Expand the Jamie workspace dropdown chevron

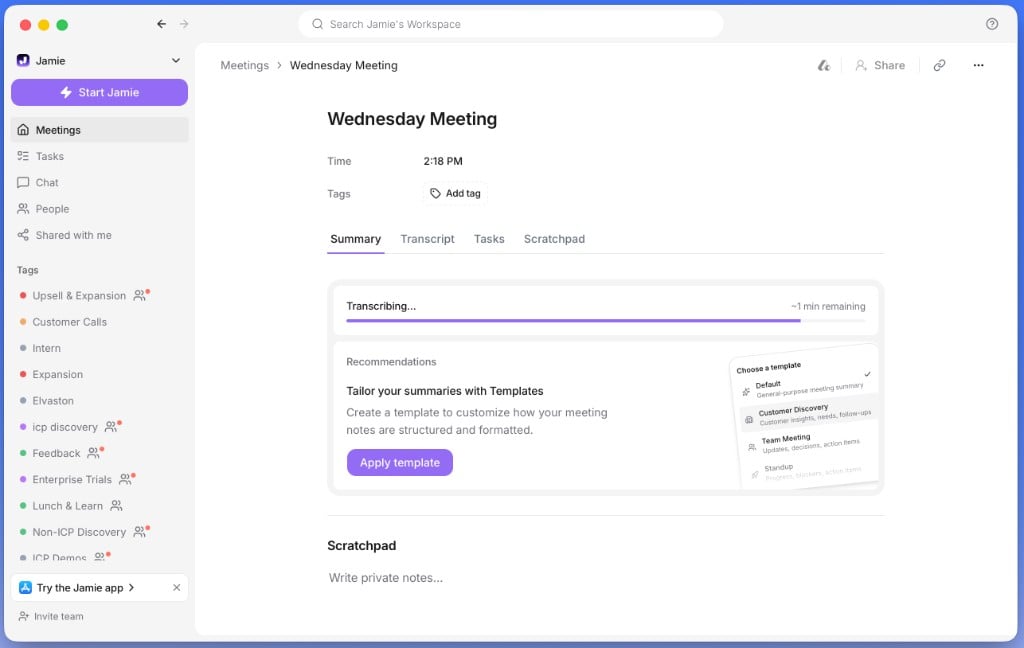[176, 60]
